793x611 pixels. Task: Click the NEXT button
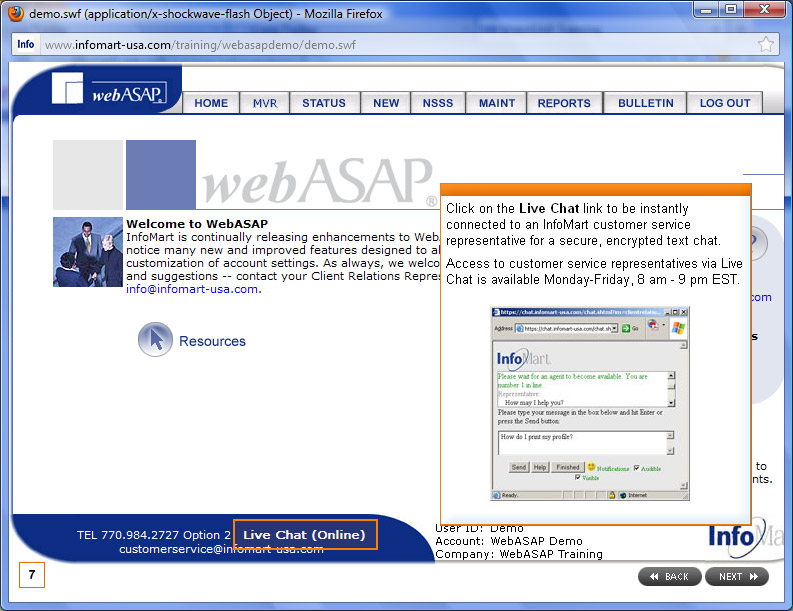[x=737, y=577]
